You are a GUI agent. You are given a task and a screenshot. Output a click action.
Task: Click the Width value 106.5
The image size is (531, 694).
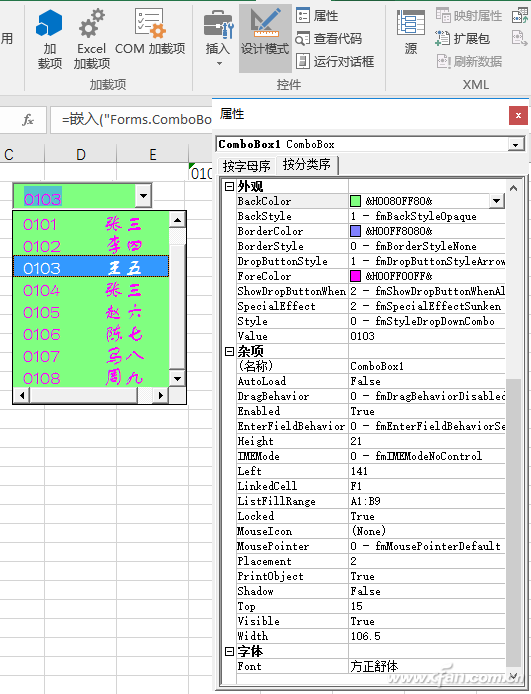click(x=427, y=636)
